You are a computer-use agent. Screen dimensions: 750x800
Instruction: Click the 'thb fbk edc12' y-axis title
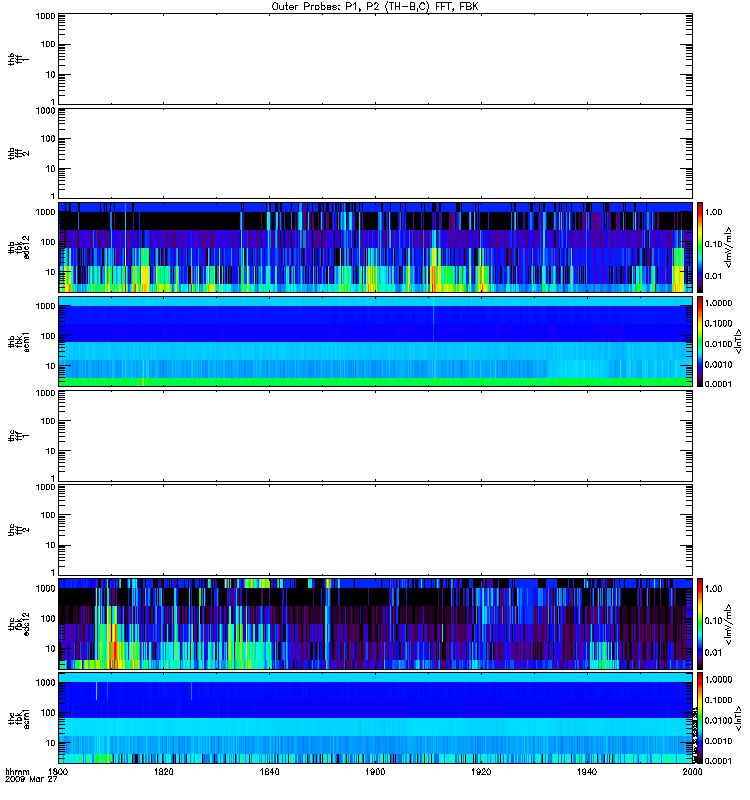coord(19,247)
